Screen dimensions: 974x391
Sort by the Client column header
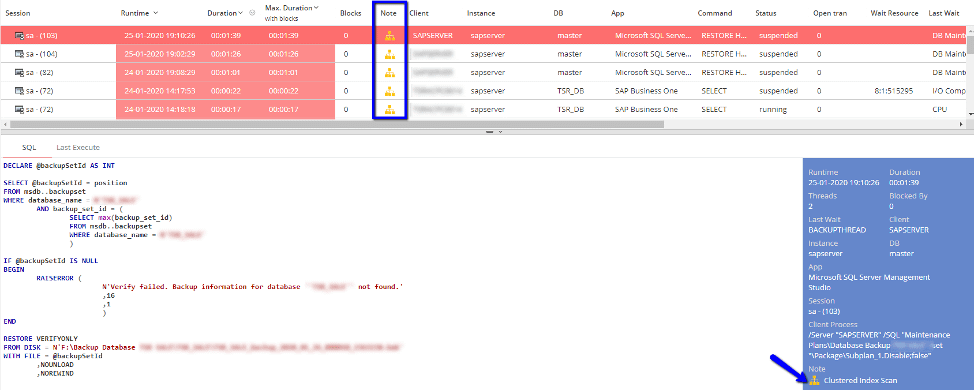[x=419, y=13]
